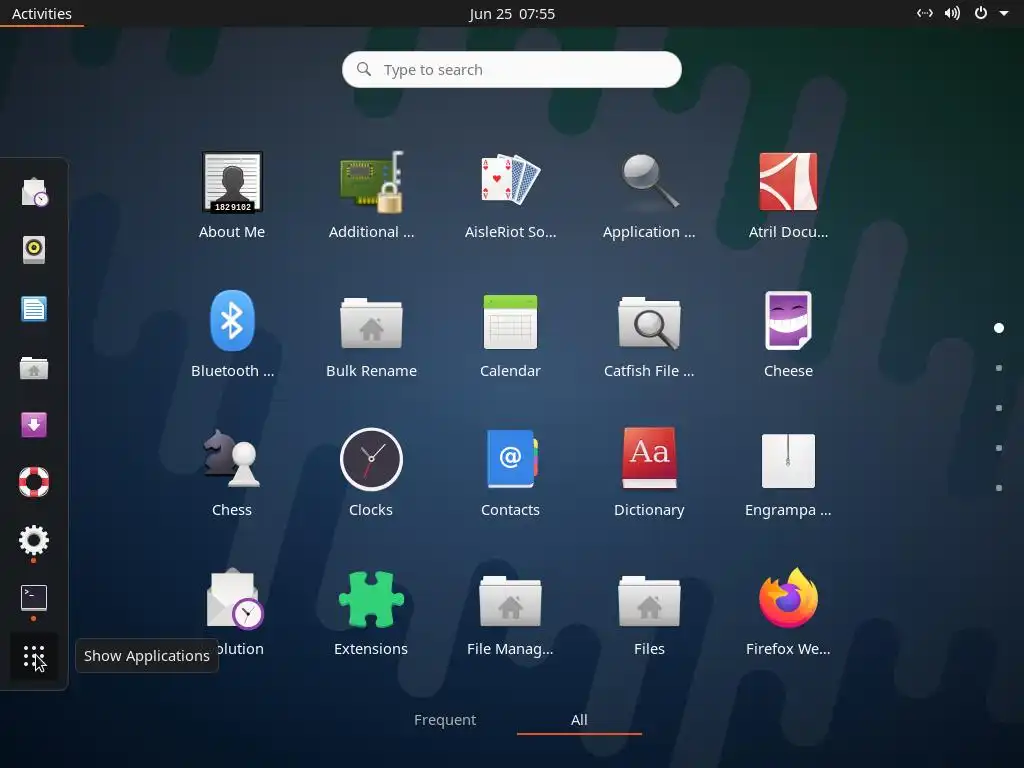Image resolution: width=1024 pixels, height=768 pixels.
Task: Switch to the Frequent tab
Action: 445,720
